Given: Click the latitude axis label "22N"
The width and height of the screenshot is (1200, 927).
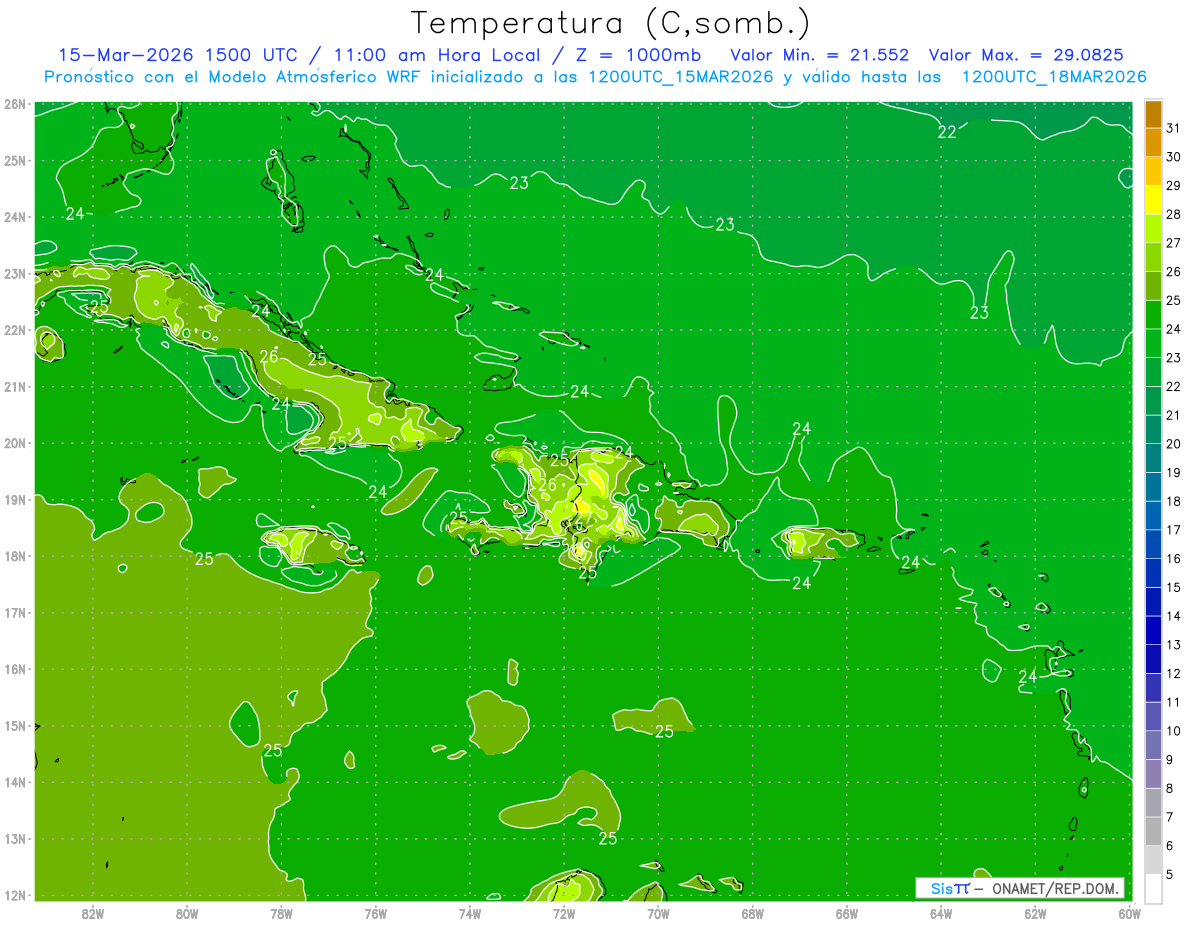Looking at the screenshot, I should pos(14,330).
